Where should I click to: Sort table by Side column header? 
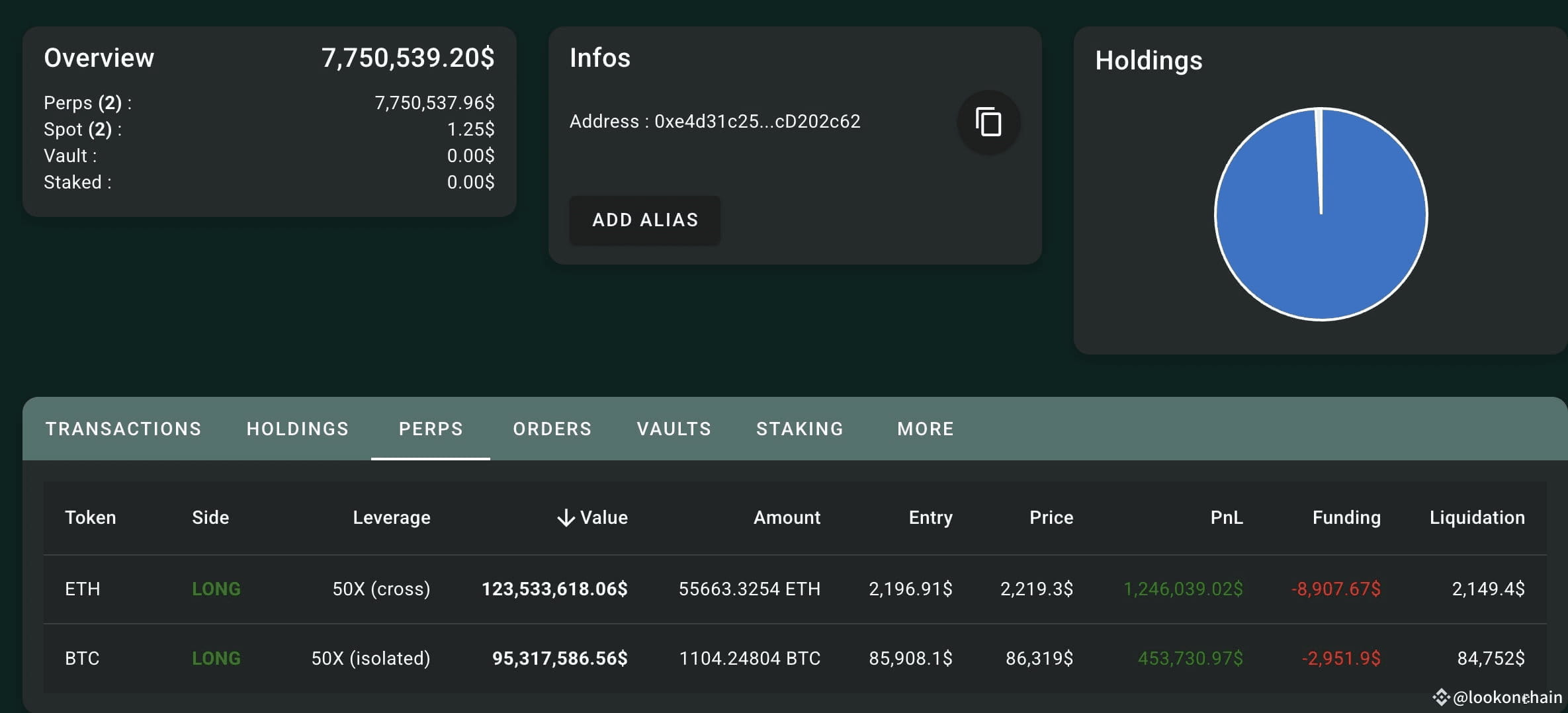(x=210, y=517)
